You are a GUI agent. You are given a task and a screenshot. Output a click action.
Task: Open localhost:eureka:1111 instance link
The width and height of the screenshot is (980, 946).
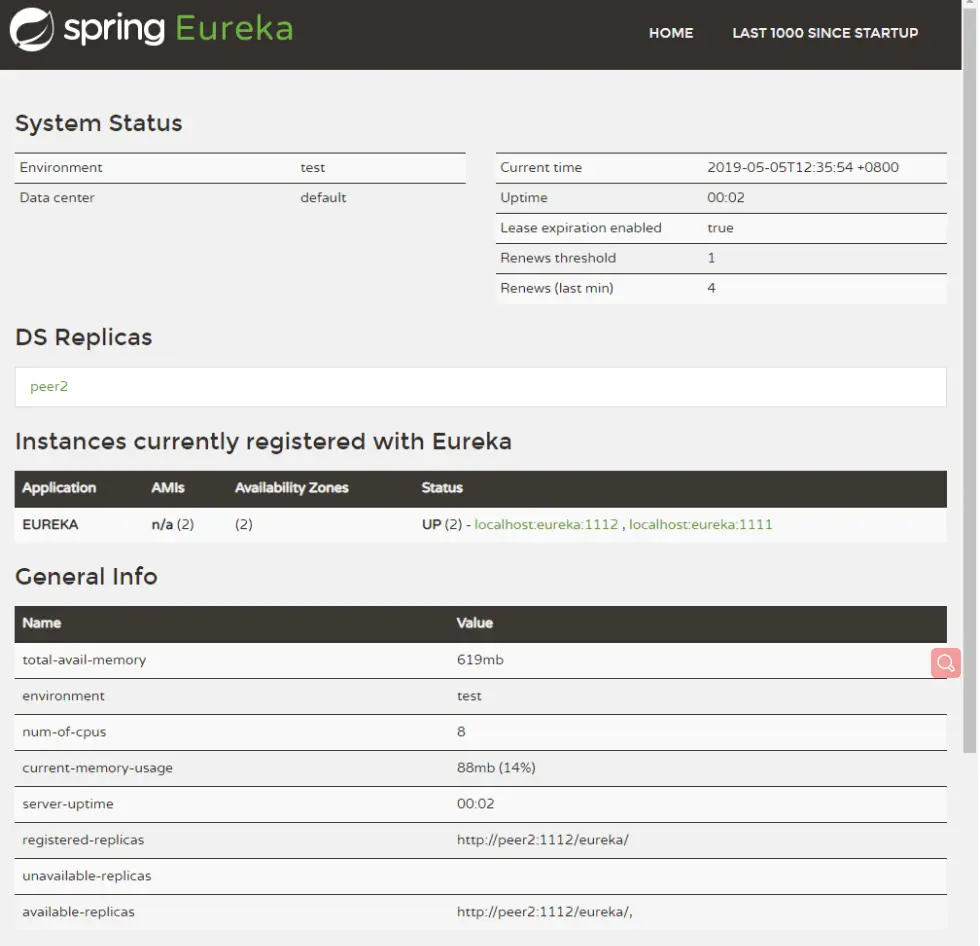pos(700,524)
